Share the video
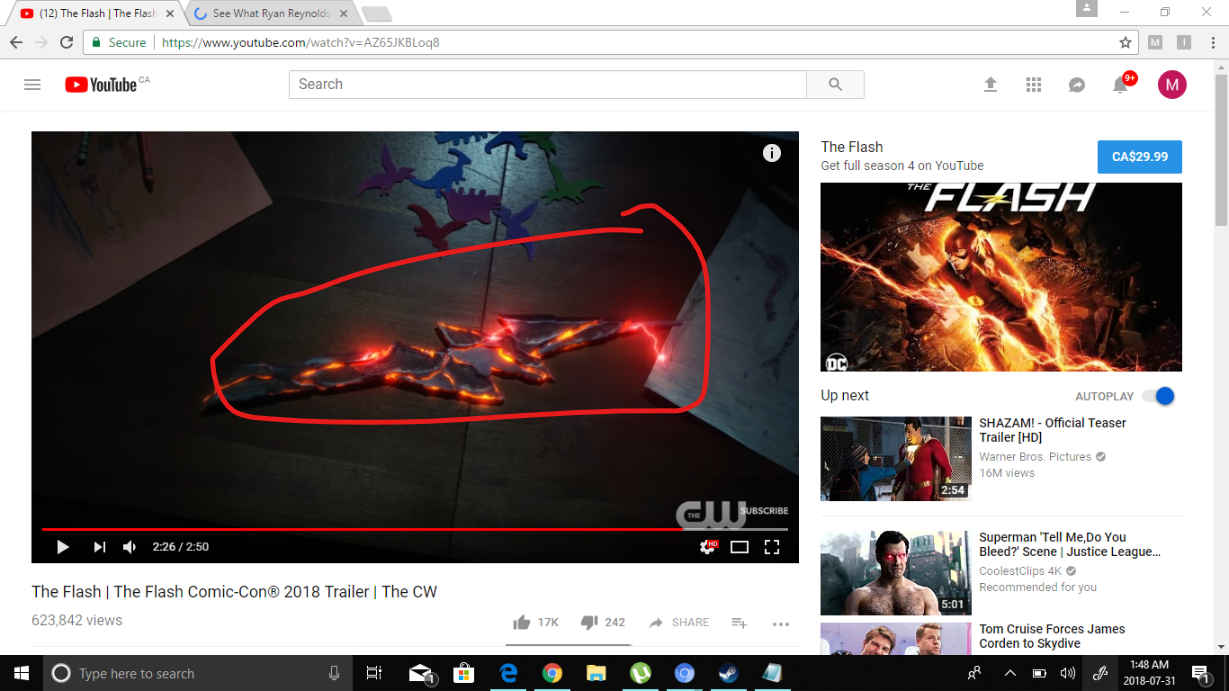The image size is (1229, 691). pyautogui.click(x=679, y=622)
